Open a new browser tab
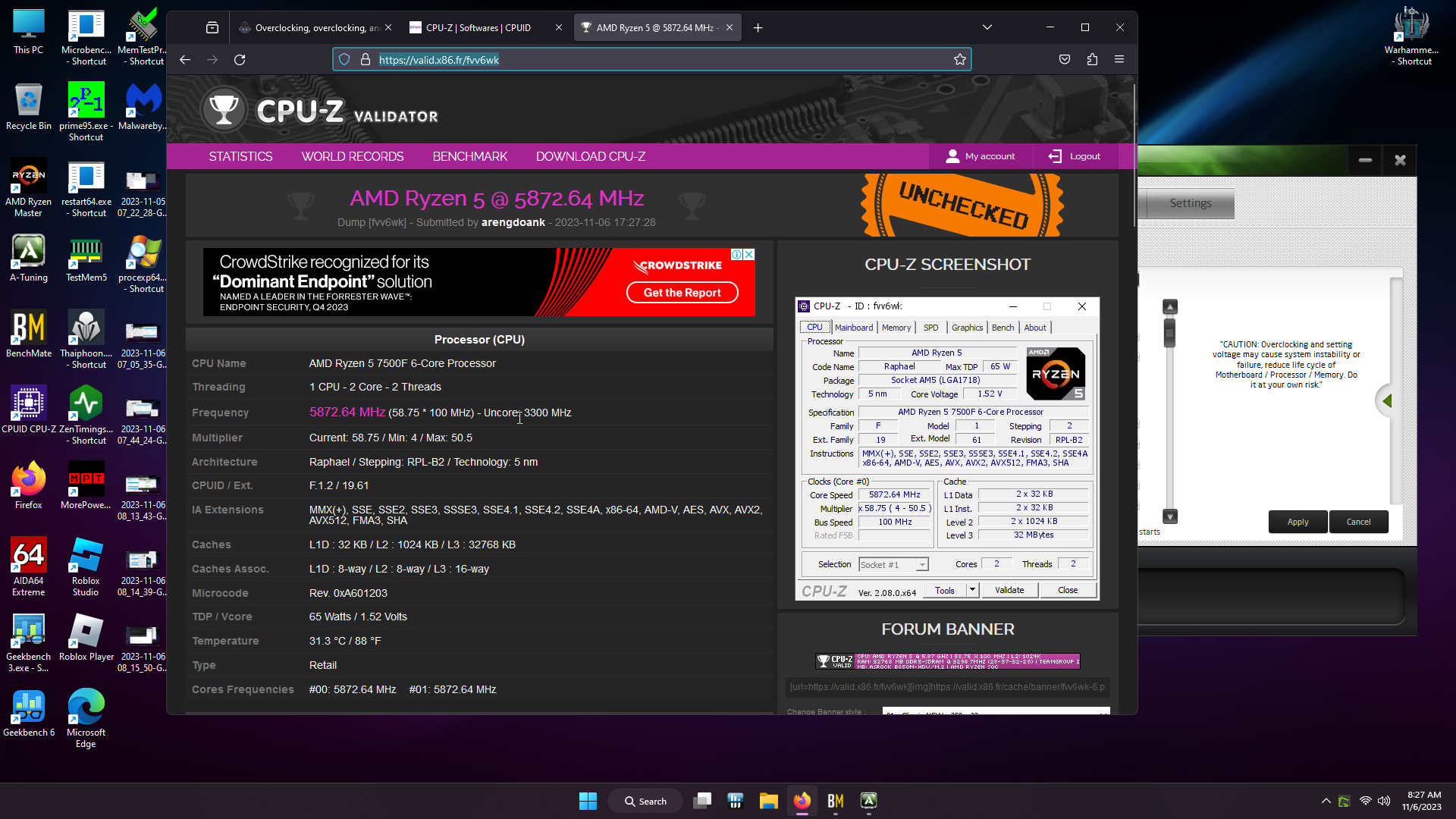Image resolution: width=1456 pixels, height=819 pixels. tap(758, 27)
